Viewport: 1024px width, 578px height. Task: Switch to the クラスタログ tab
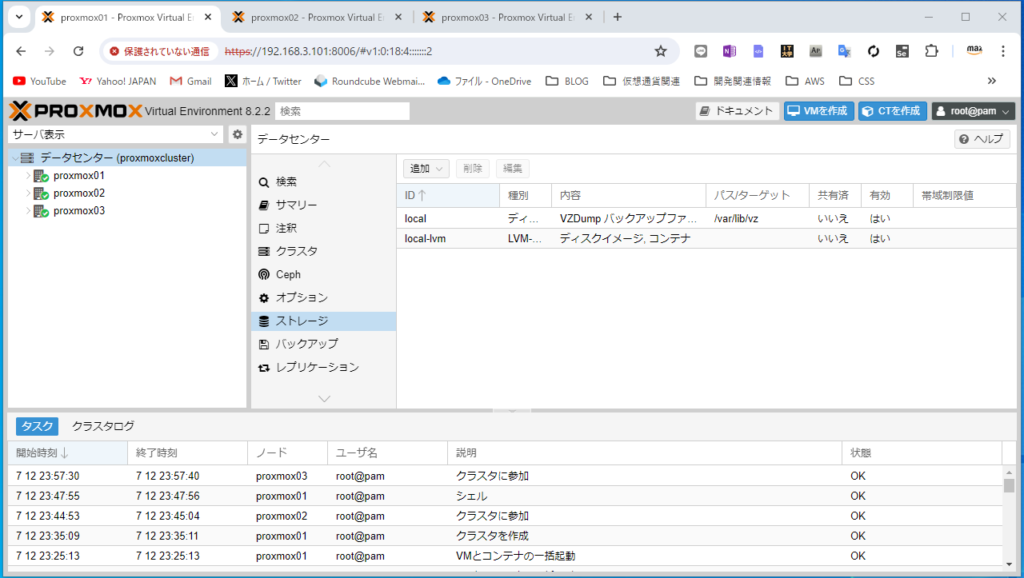point(103,426)
